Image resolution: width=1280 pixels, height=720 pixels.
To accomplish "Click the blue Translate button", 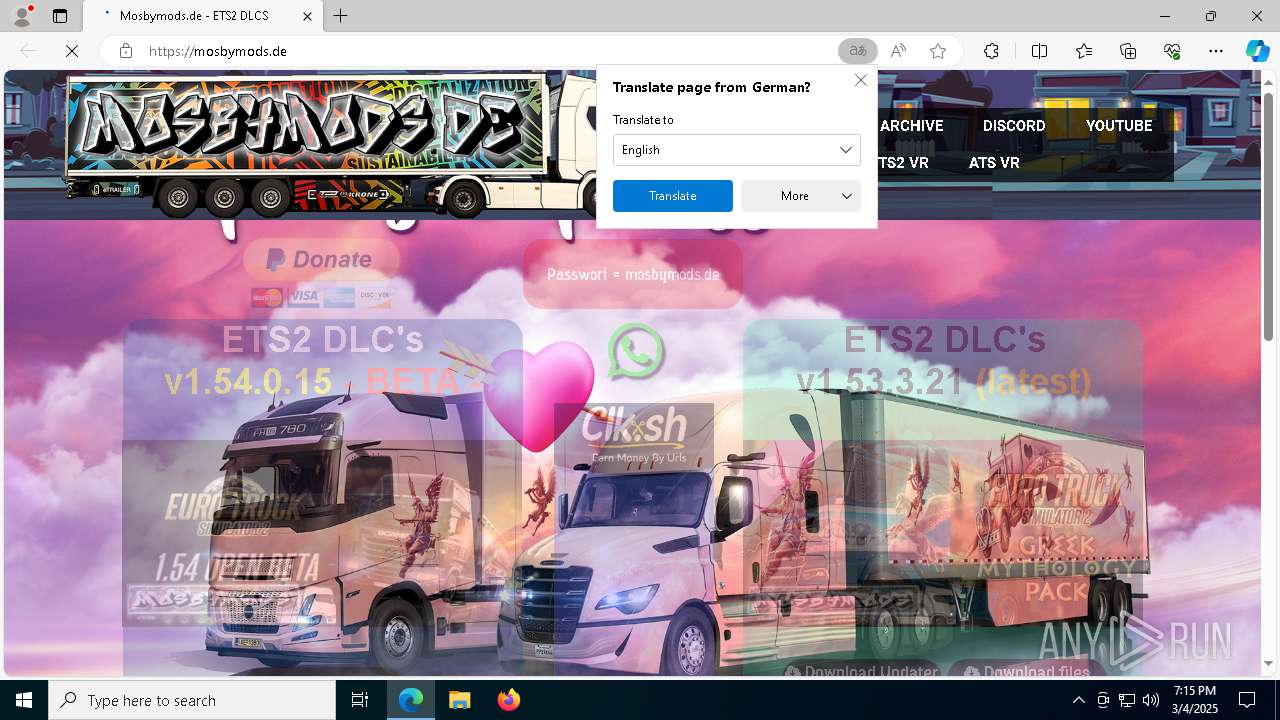I will [x=673, y=196].
